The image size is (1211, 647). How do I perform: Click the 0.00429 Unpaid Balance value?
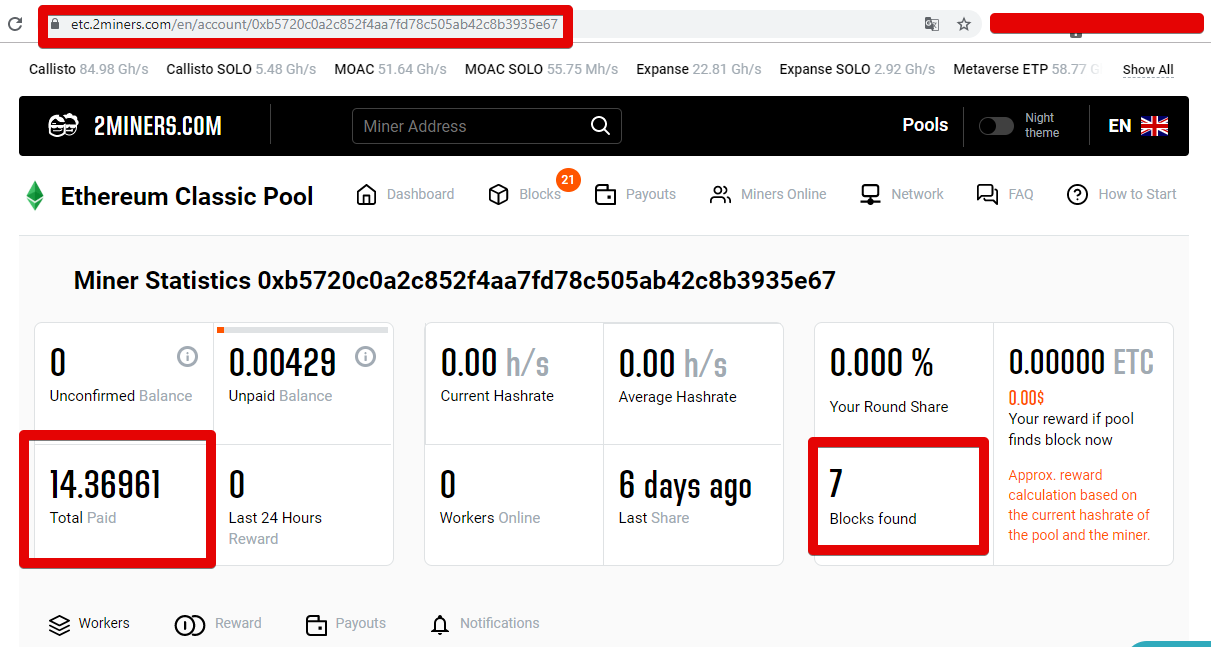coord(282,362)
